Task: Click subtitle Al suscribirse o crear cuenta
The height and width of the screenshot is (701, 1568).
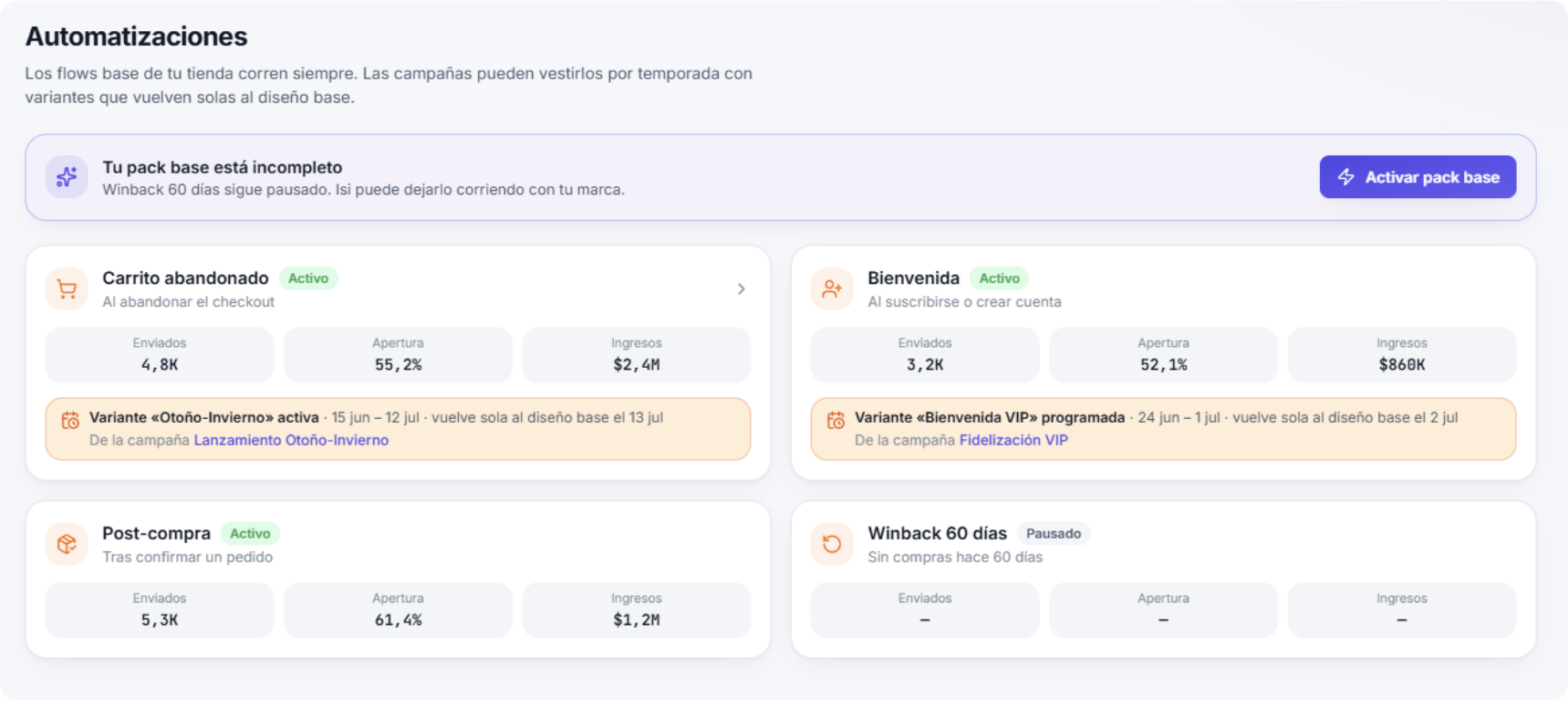Action: coord(964,302)
